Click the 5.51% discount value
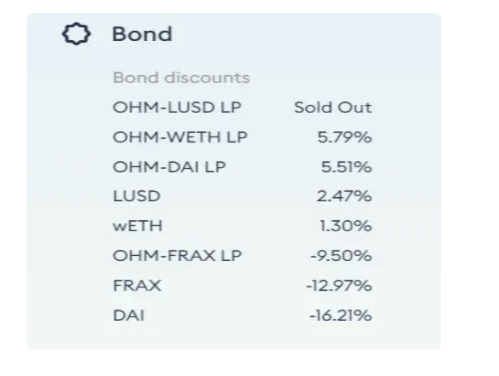Viewport: 499px width, 376px height. (x=346, y=167)
